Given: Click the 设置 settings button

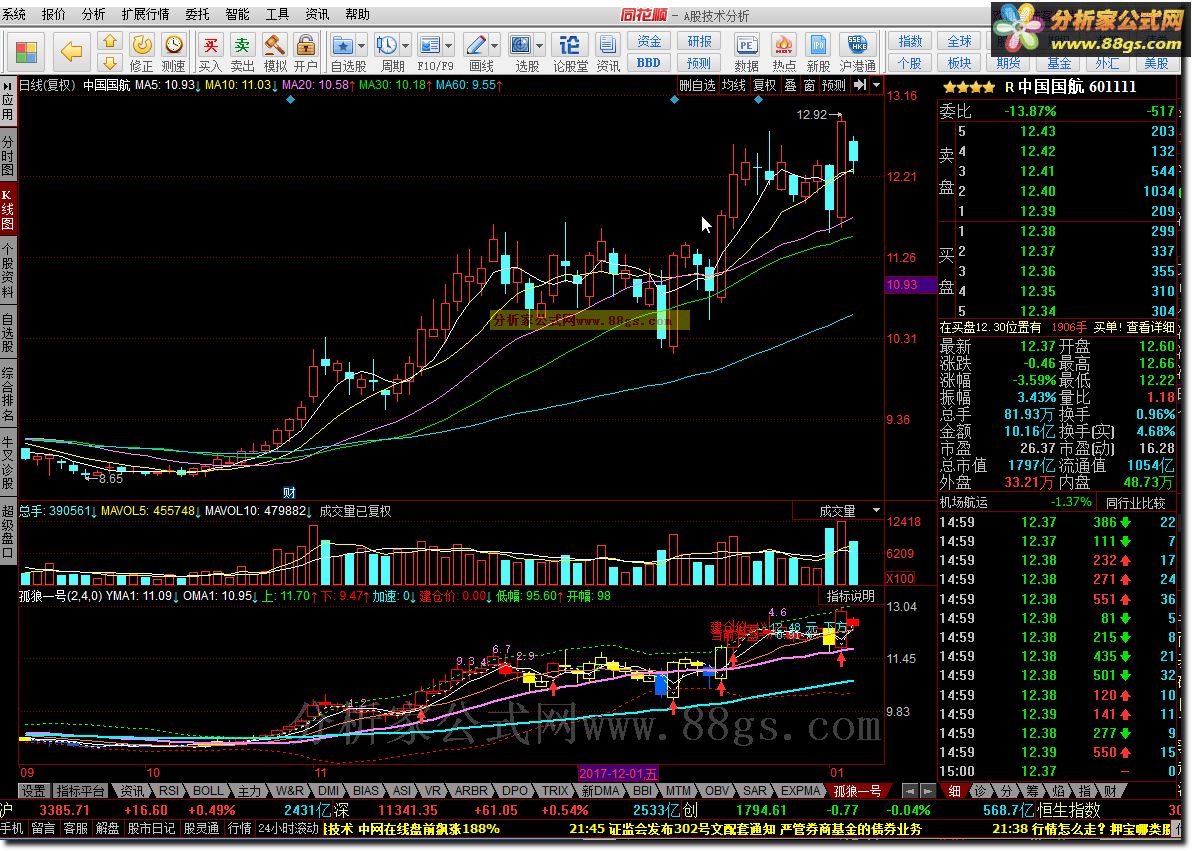Looking at the screenshot, I should [x=33, y=791].
